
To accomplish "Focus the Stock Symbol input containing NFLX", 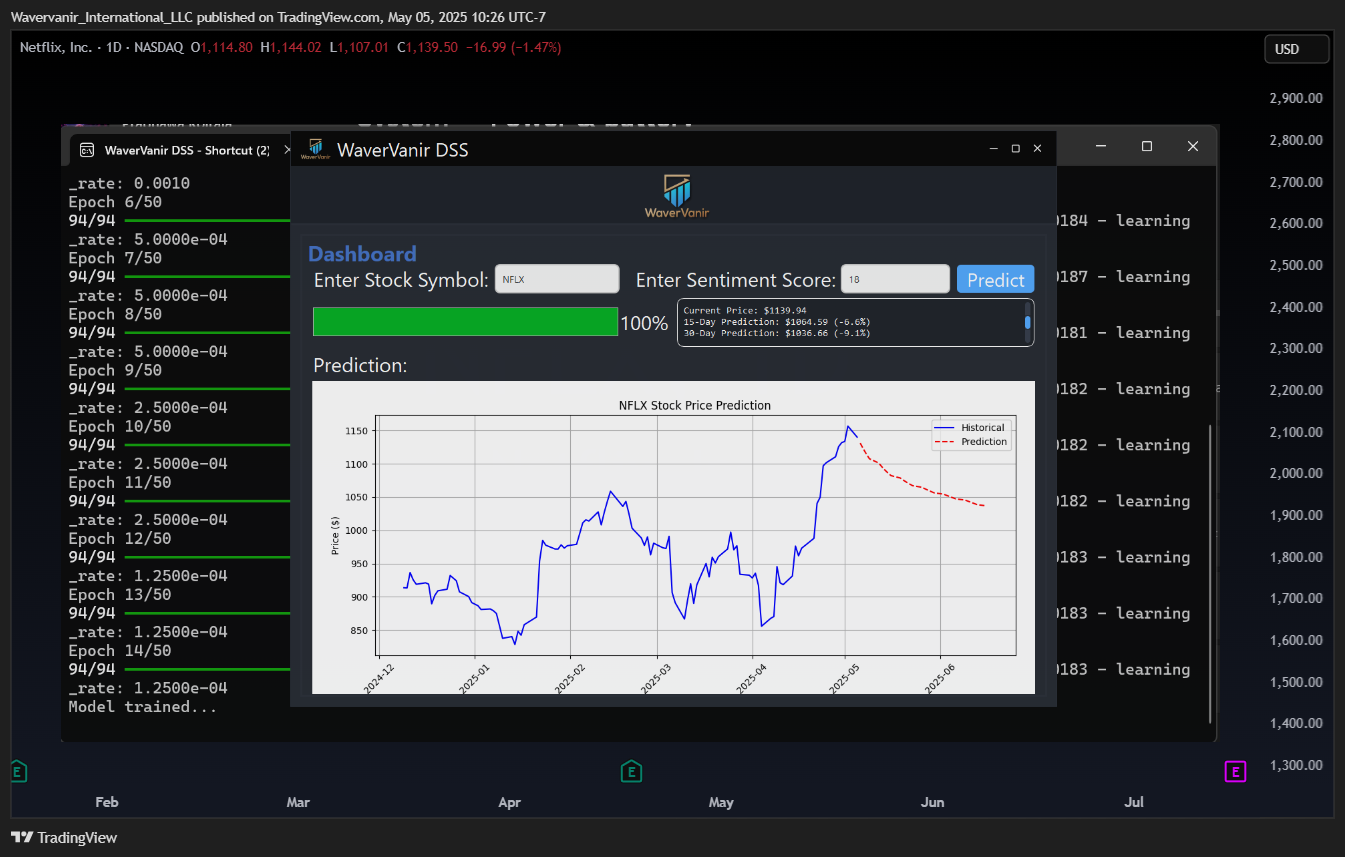I will (x=557, y=279).
